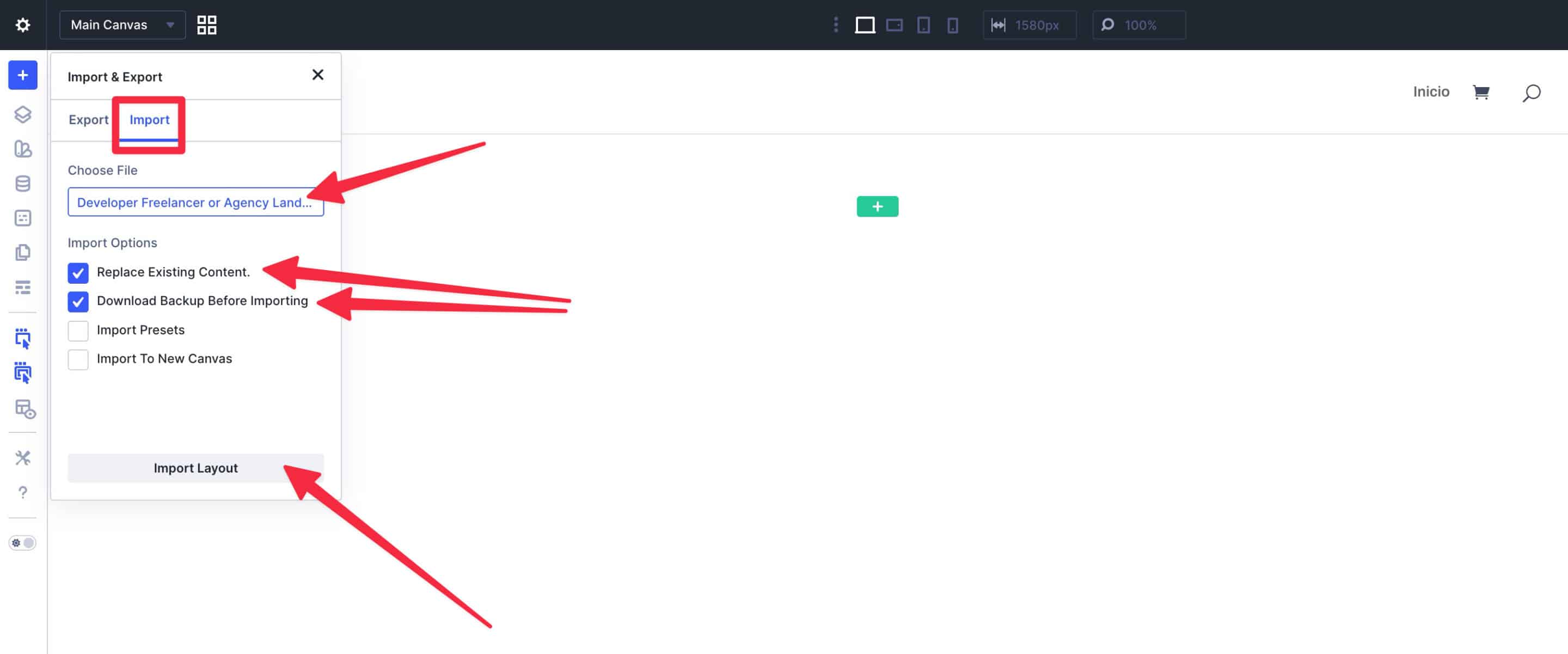Uncheck Replace Existing Content option

[x=78, y=273]
